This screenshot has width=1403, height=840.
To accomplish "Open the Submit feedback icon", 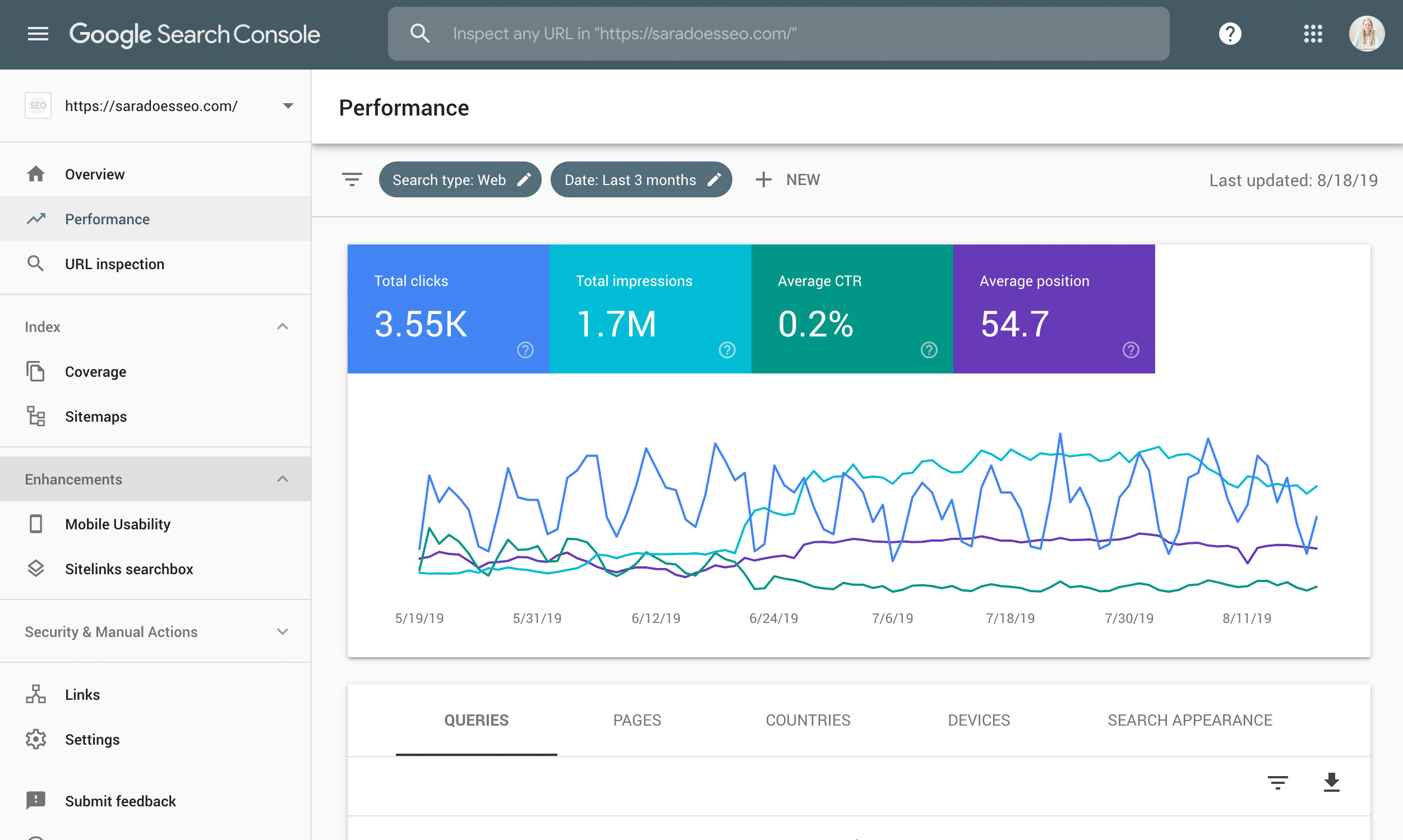I will pos(36,800).
